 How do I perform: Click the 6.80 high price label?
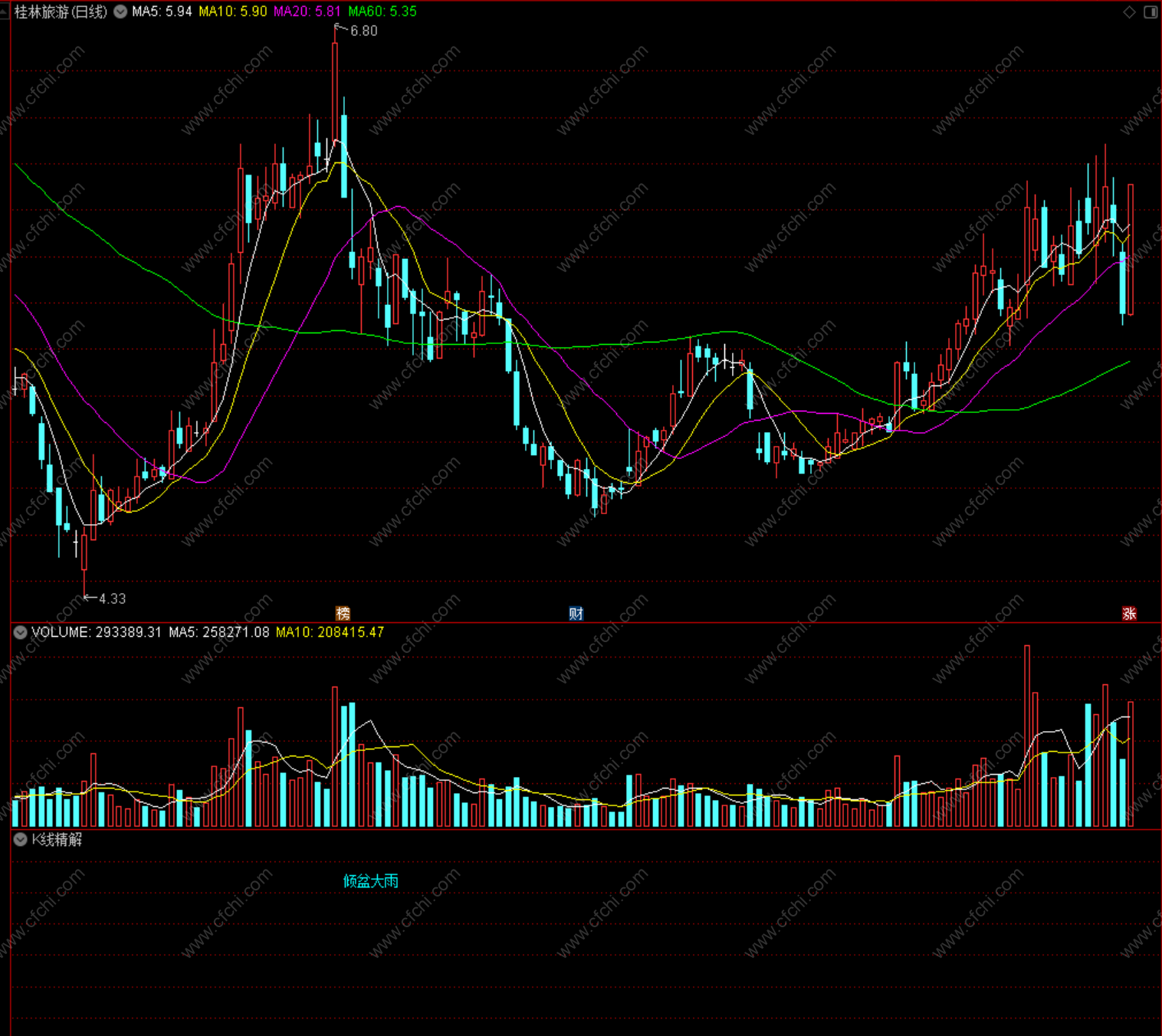(x=363, y=31)
